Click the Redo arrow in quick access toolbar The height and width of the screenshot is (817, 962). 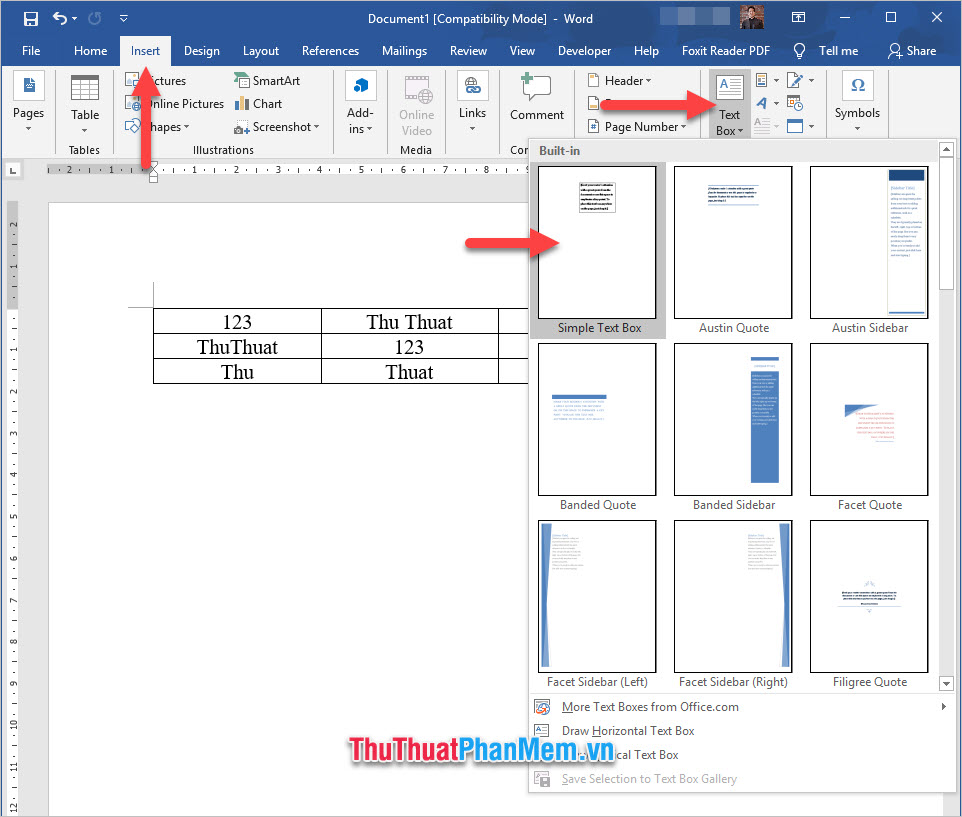coord(94,18)
